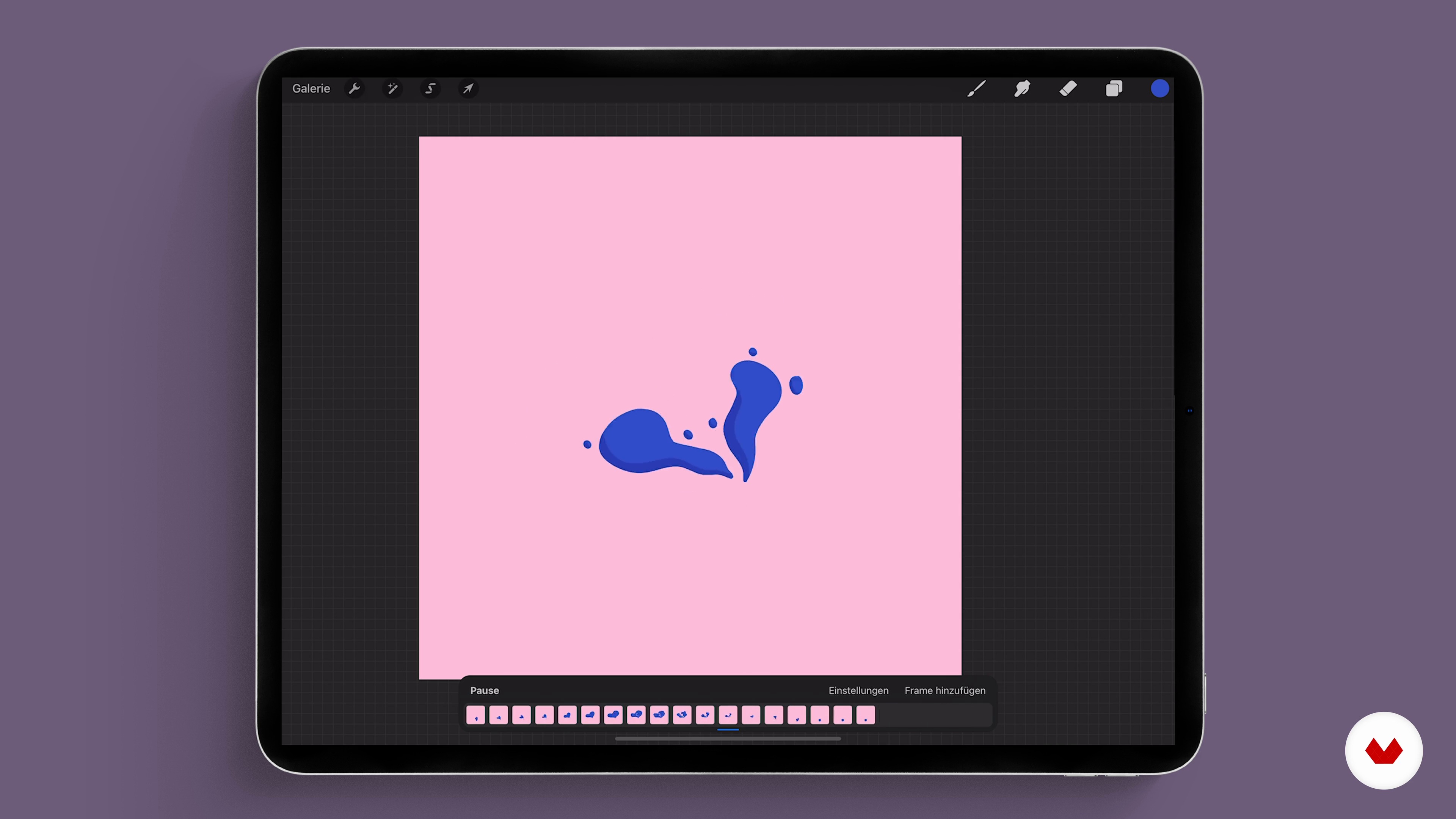Open animation Einstellungen
This screenshot has height=819, width=1456.
pos(858,691)
